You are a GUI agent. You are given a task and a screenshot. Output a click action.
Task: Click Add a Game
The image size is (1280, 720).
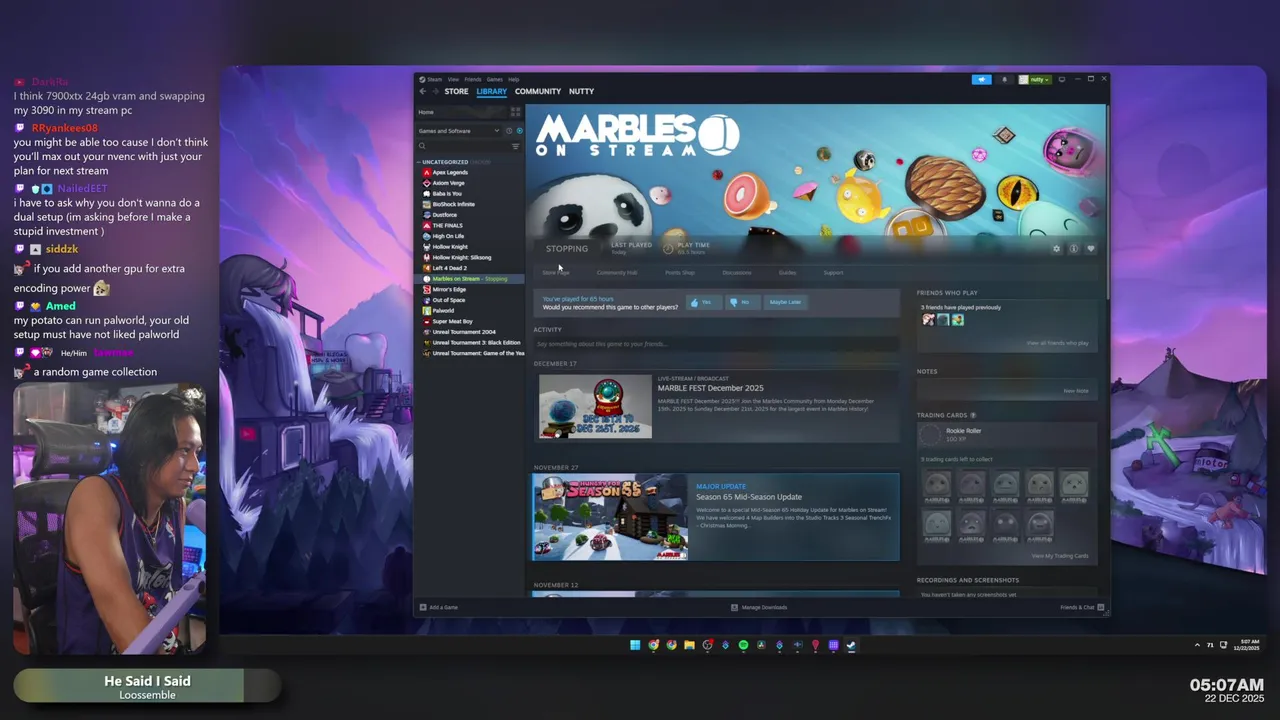(439, 607)
